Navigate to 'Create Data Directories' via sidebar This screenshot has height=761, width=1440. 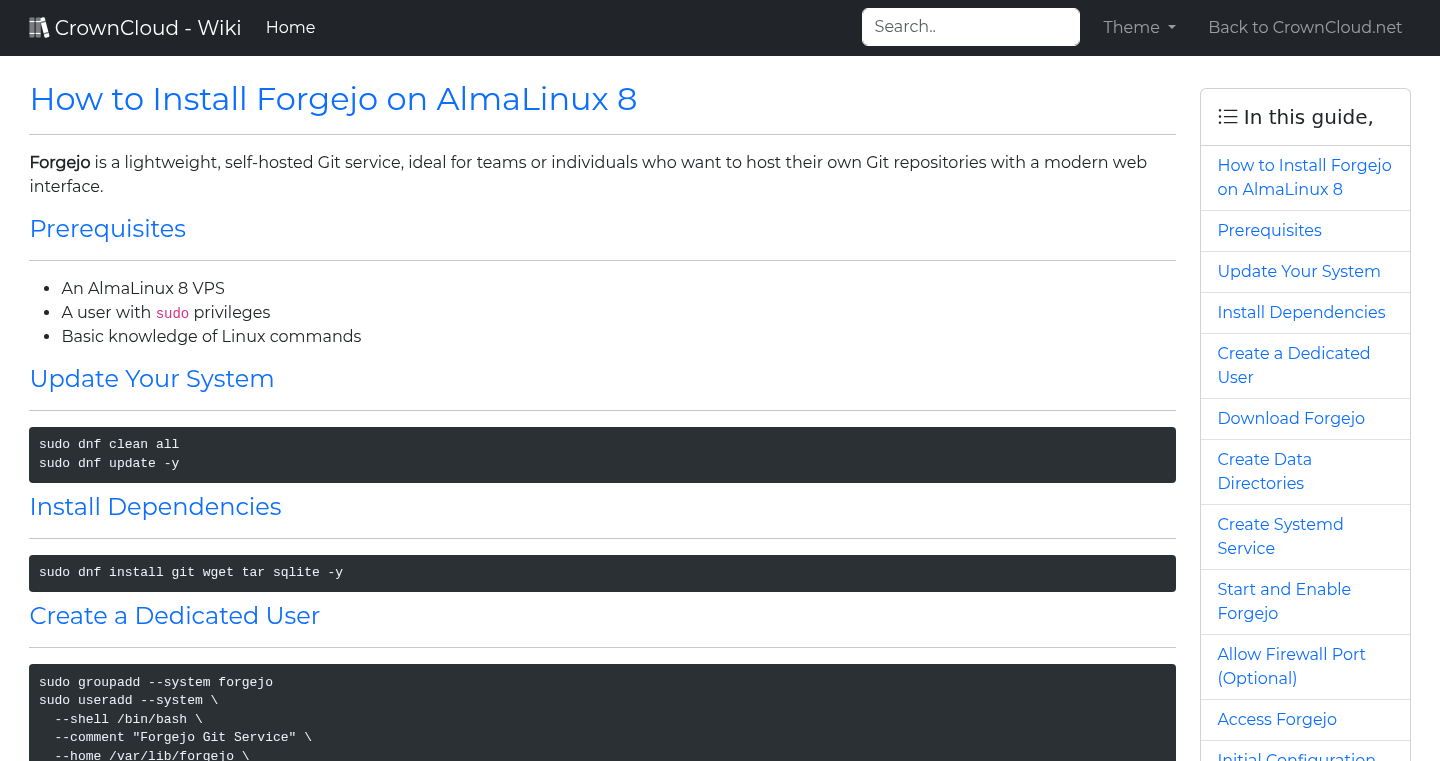(1264, 471)
